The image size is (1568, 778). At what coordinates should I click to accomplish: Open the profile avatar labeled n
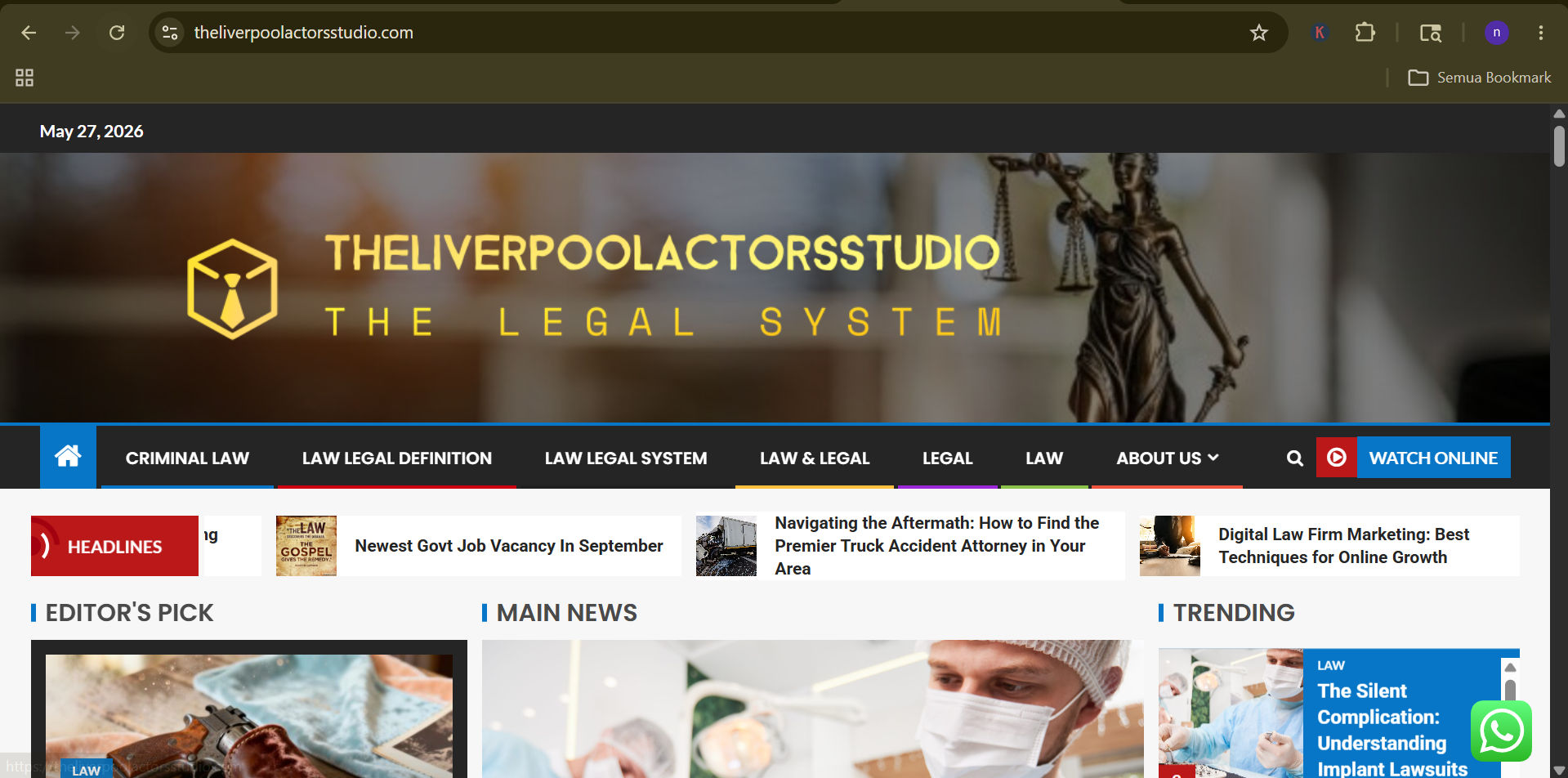pyautogui.click(x=1496, y=33)
